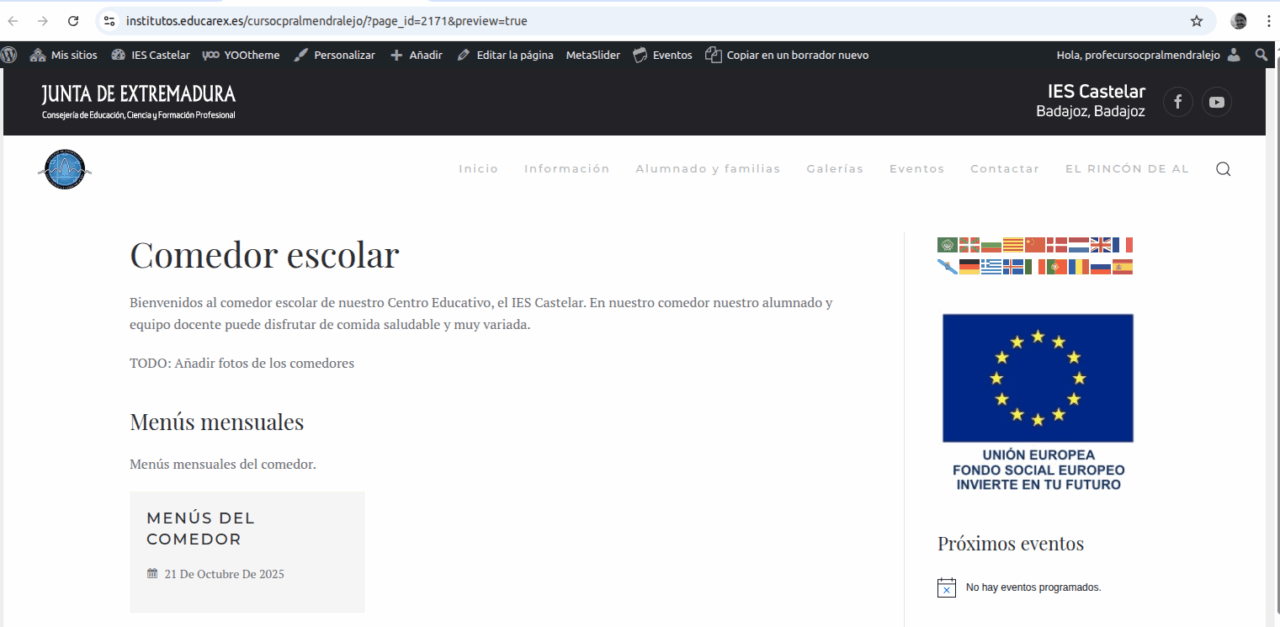Open the Facebook social icon

tap(1178, 101)
